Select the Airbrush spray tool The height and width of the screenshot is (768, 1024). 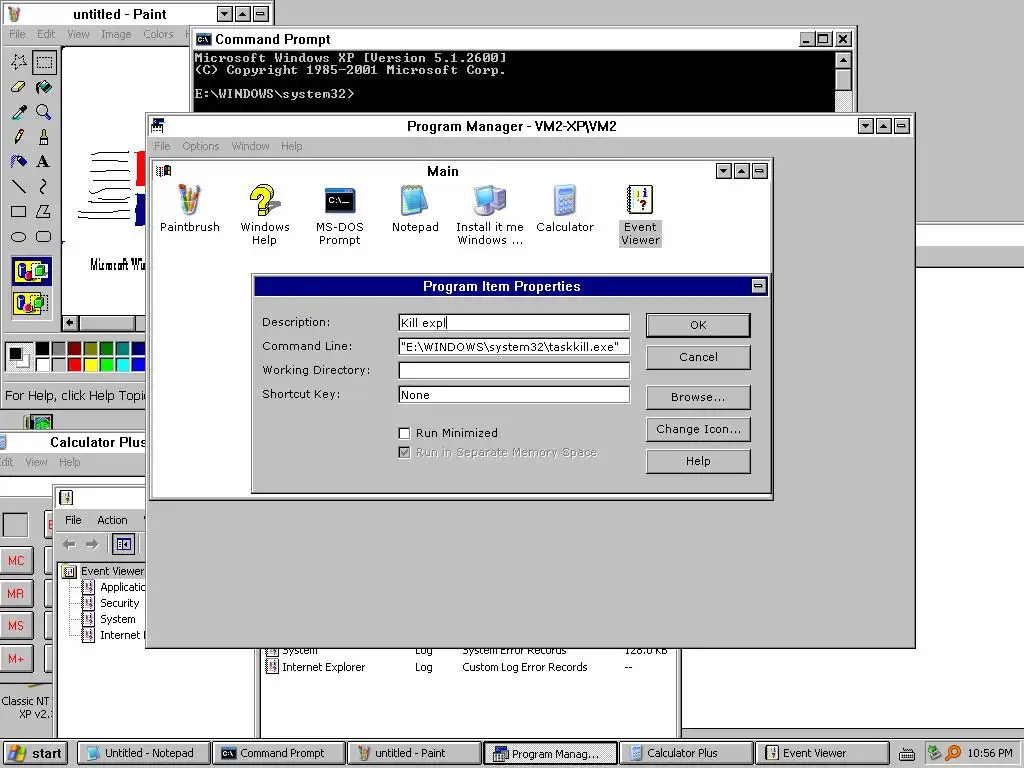[x=19, y=161]
